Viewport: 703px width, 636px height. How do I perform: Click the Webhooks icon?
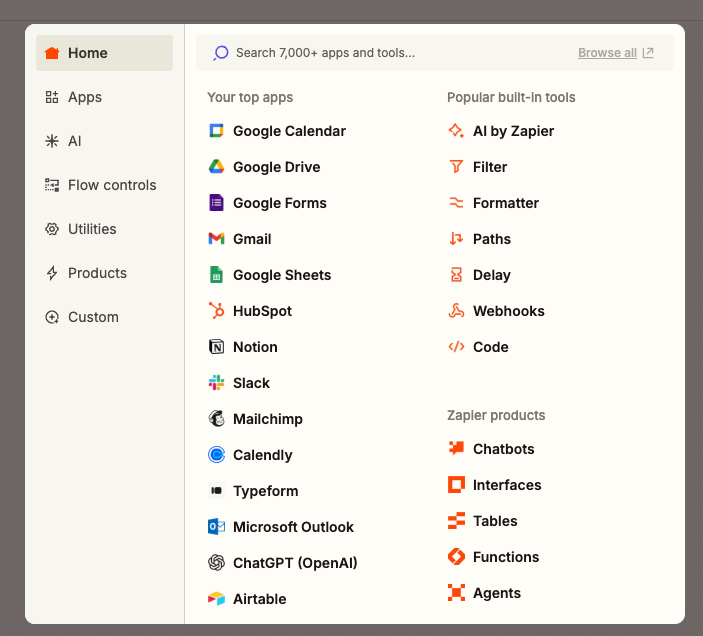coord(456,311)
